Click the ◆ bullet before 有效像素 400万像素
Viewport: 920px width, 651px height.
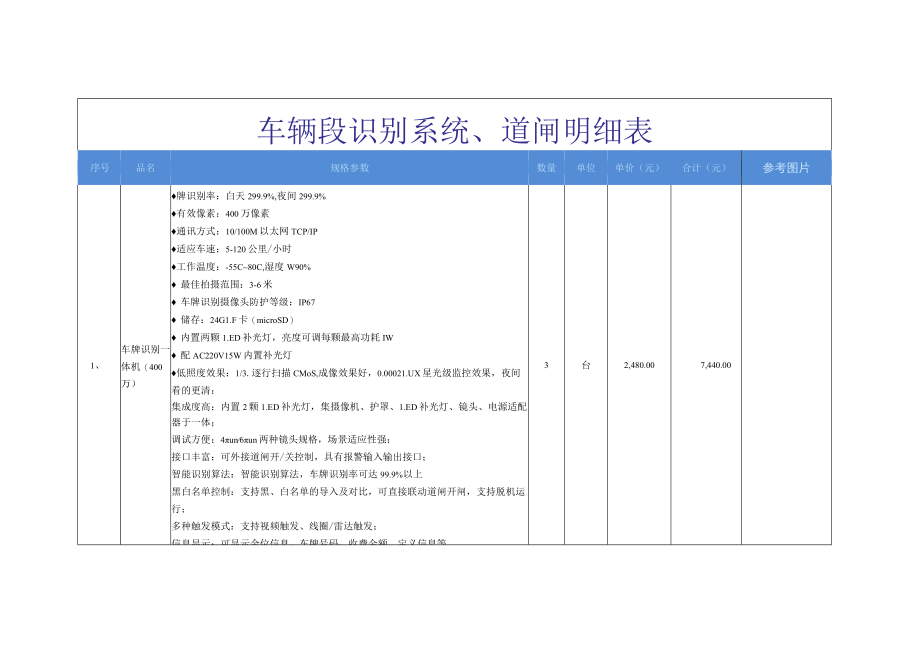tap(172, 214)
